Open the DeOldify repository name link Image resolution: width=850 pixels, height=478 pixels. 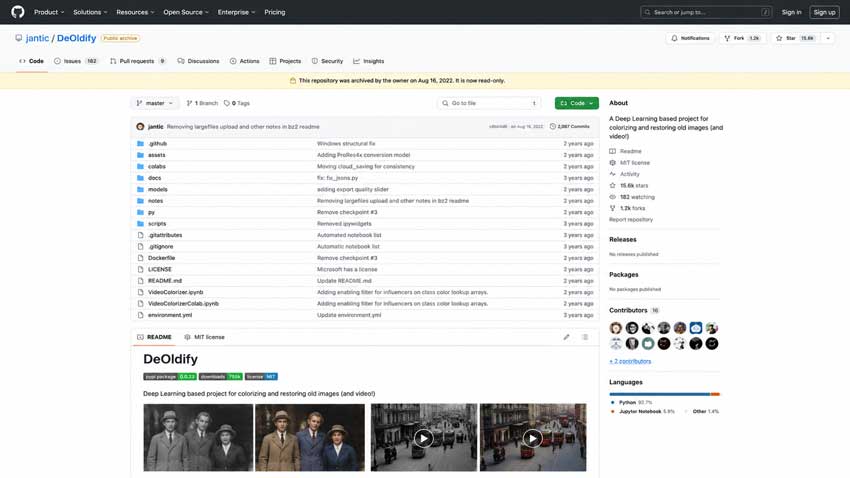tap(76, 38)
